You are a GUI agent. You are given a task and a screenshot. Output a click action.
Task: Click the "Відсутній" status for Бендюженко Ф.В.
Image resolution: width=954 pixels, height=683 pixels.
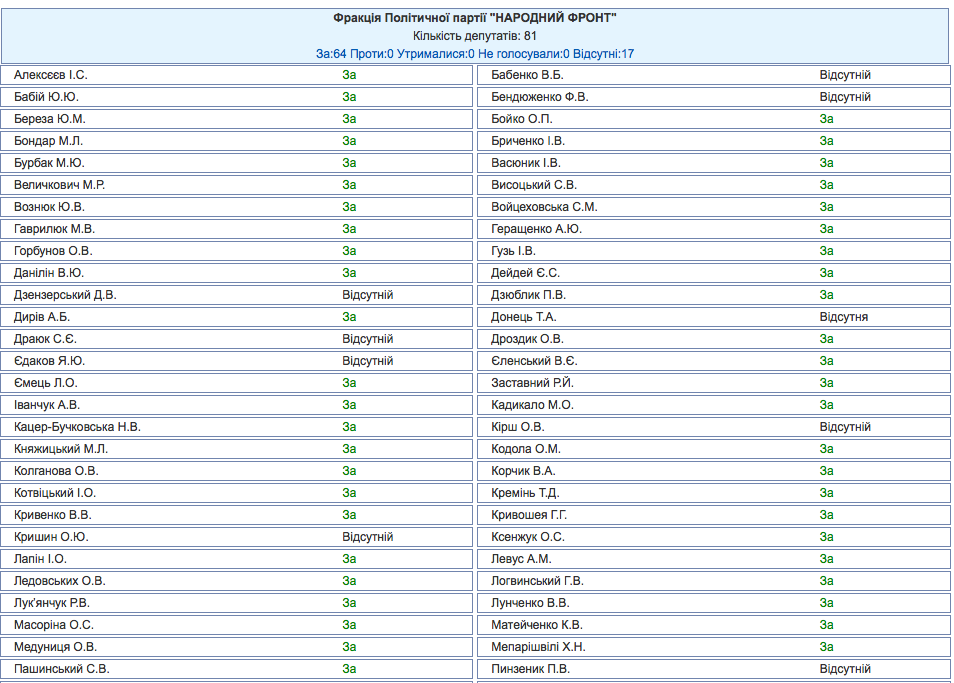click(845, 97)
